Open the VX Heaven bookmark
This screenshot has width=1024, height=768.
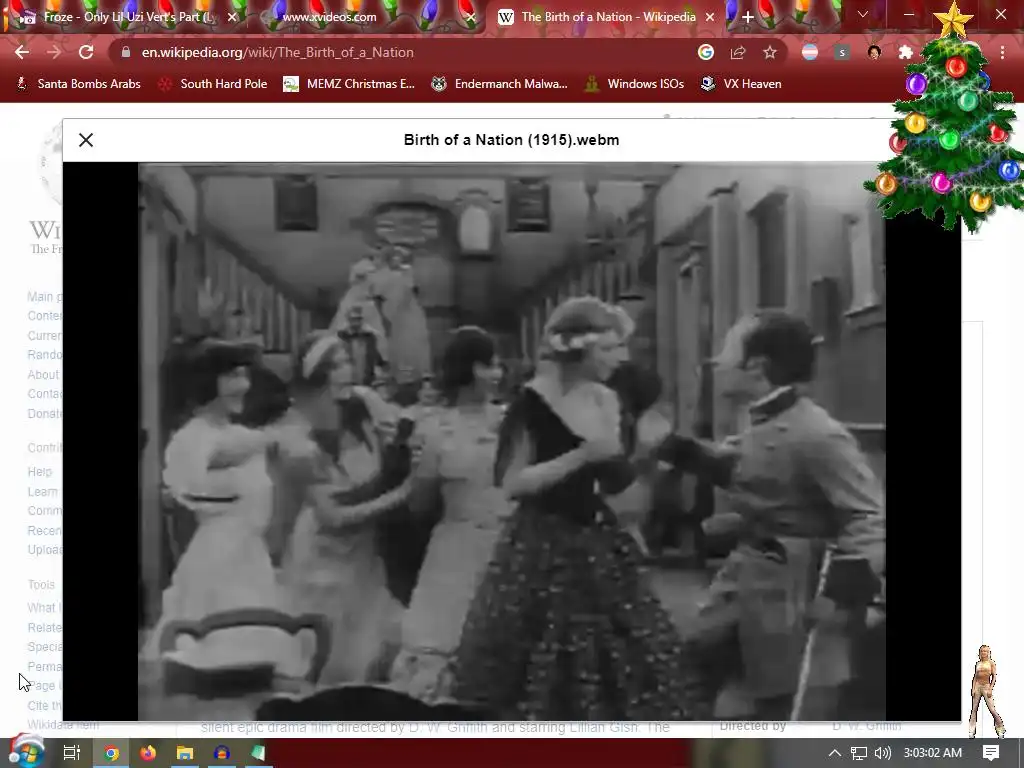[x=741, y=84]
